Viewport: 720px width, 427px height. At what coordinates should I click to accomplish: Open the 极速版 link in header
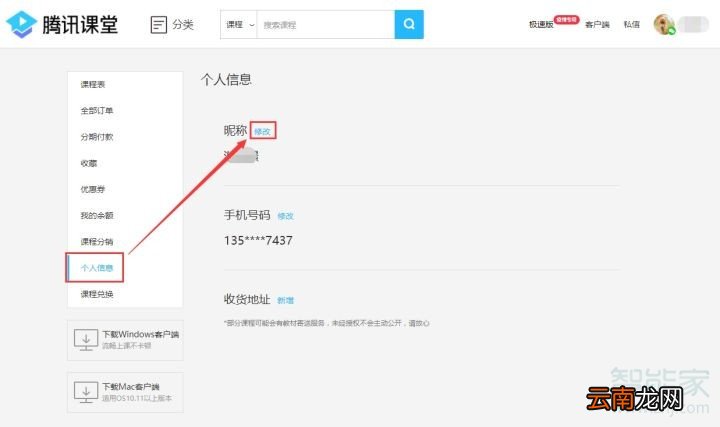click(x=541, y=24)
